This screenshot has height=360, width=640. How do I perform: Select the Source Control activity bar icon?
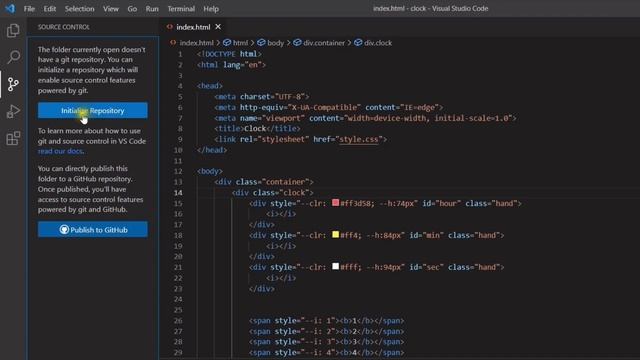point(13,84)
